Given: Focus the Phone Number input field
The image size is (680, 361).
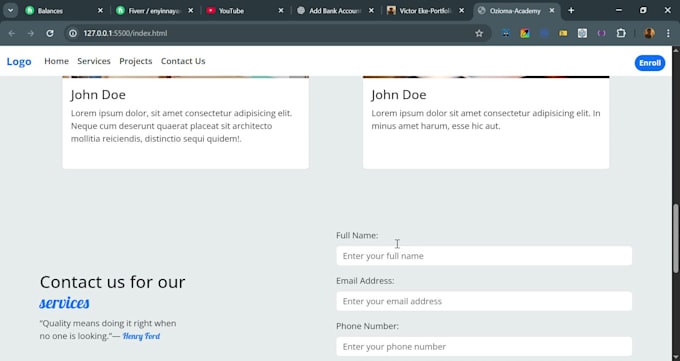Looking at the screenshot, I should point(484,347).
